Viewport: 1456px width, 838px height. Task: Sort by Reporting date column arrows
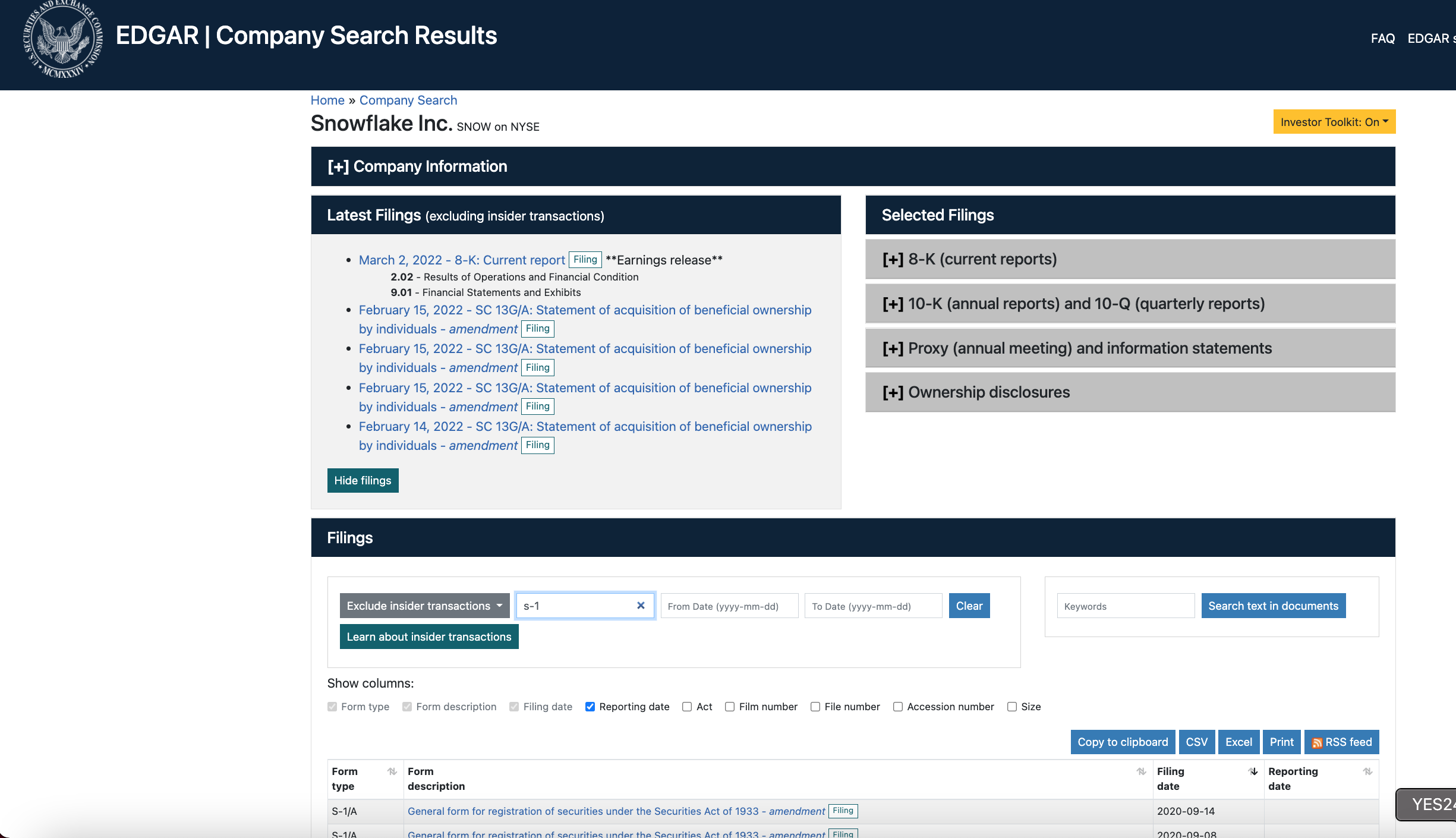[x=1367, y=771]
